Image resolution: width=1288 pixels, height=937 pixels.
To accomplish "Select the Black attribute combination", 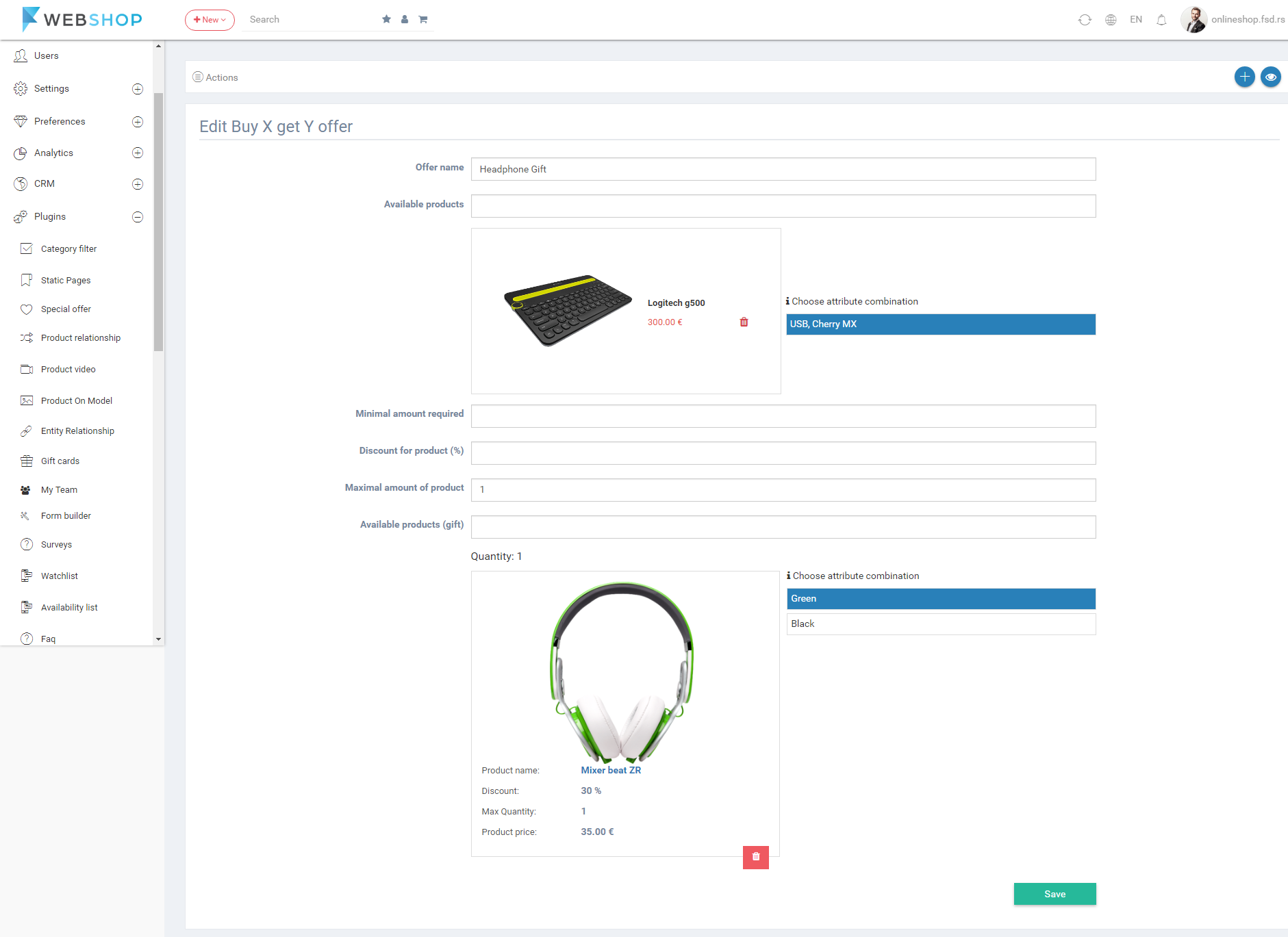I will coord(941,624).
